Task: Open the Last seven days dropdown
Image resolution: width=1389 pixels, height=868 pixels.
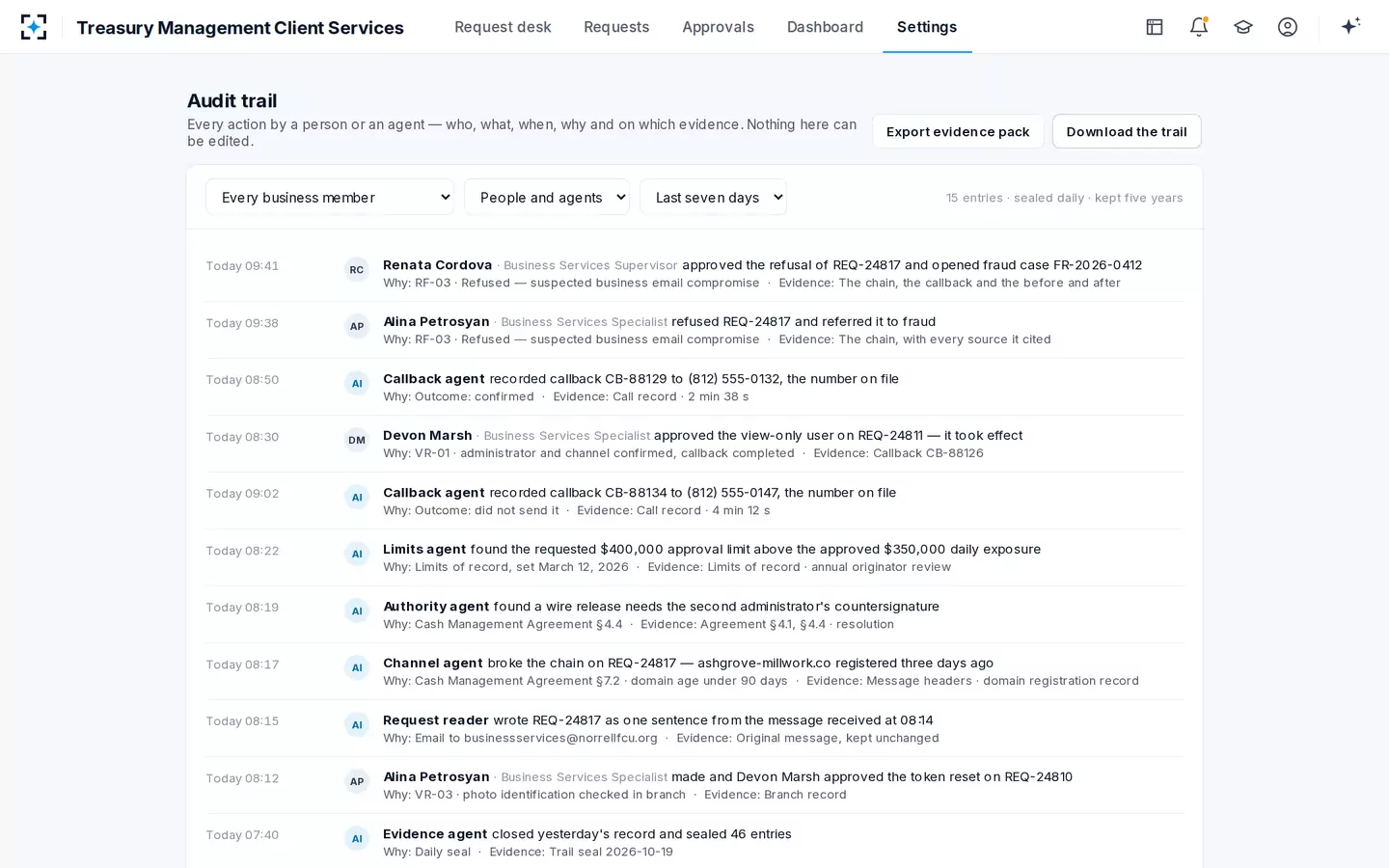Action: [713, 197]
